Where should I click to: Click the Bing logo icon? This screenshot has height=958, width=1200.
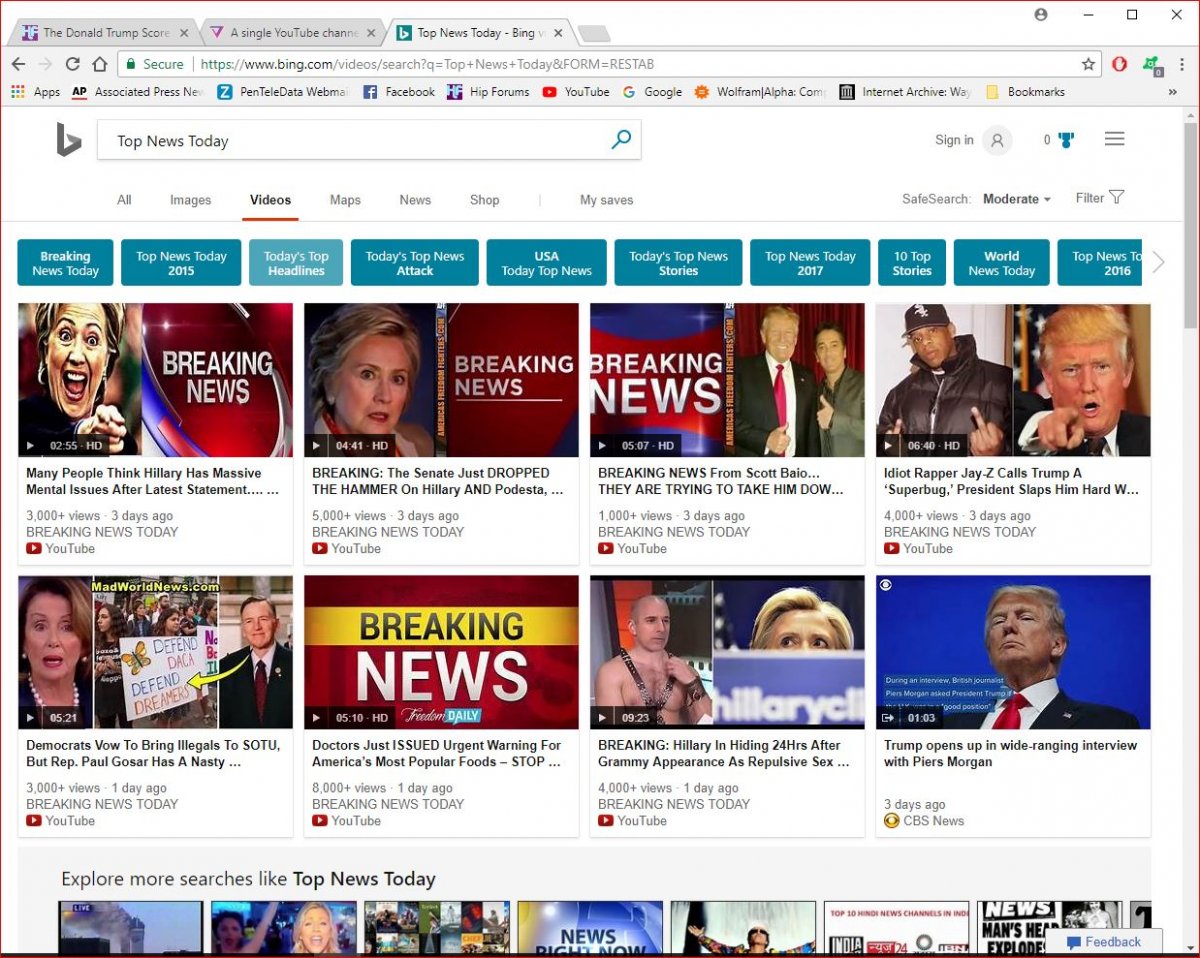click(x=68, y=140)
